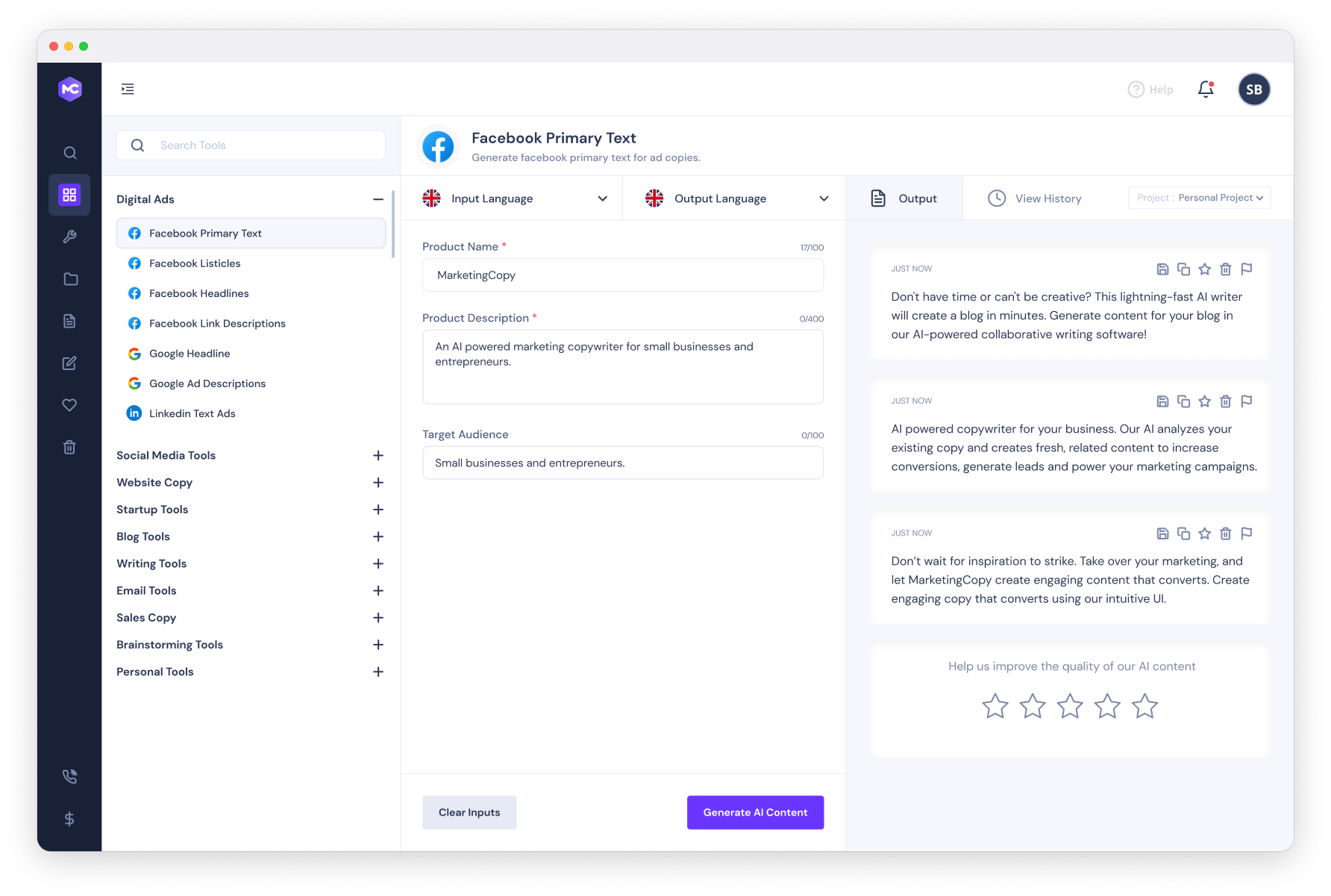The image size is (1331, 896).
Task: Flag the first output for review
Action: [x=1247, y=269]
